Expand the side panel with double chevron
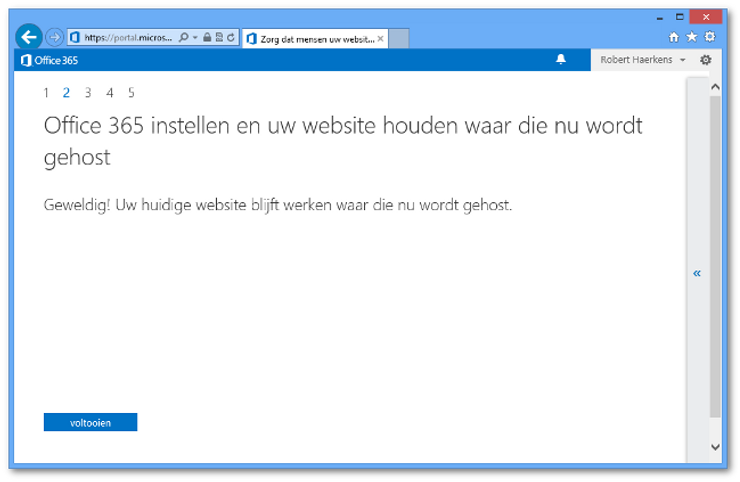Viewport: 740px width, 482px height. coord(697,273)
